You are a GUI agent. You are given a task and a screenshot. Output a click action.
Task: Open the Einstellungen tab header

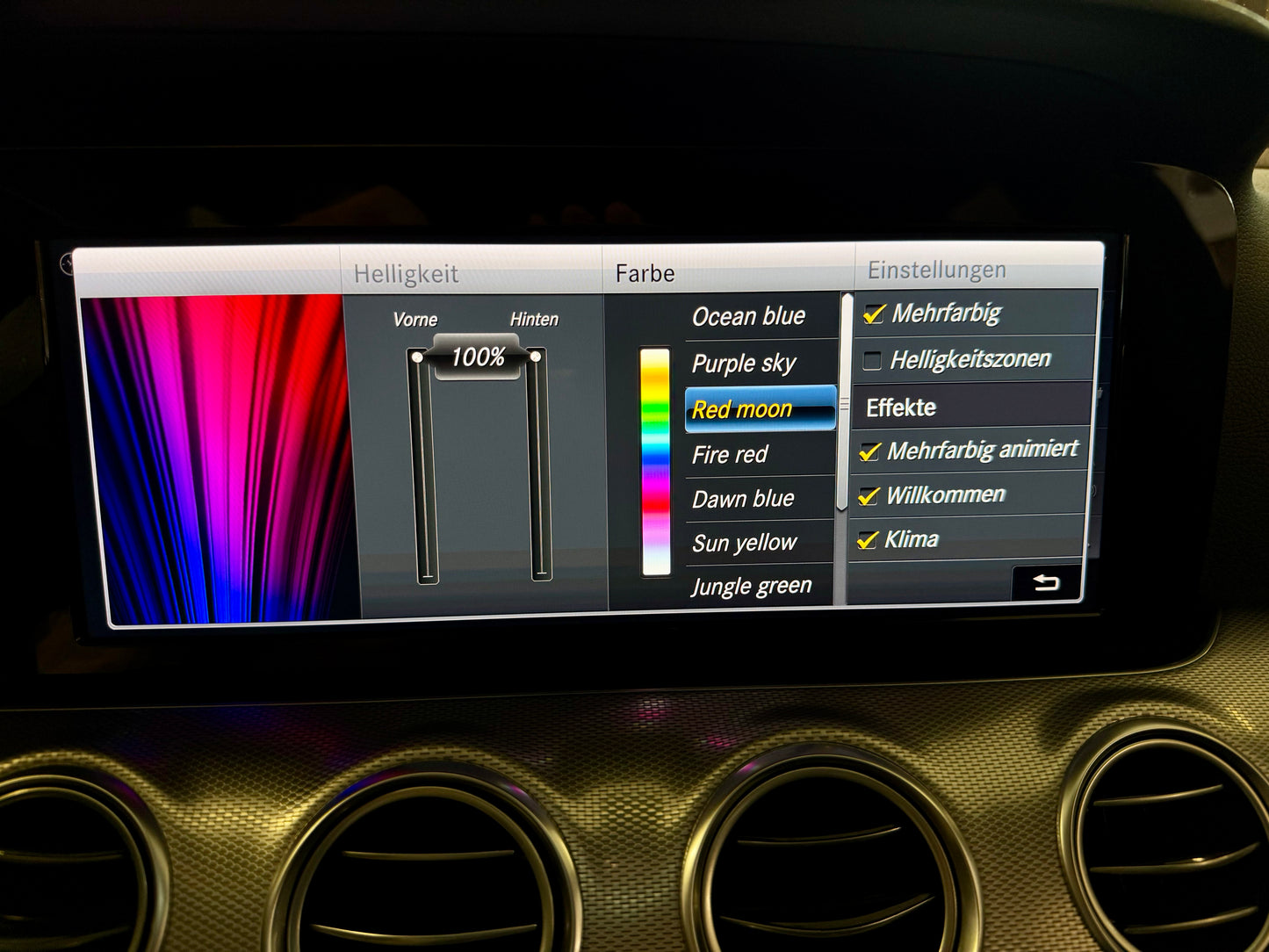936,270
